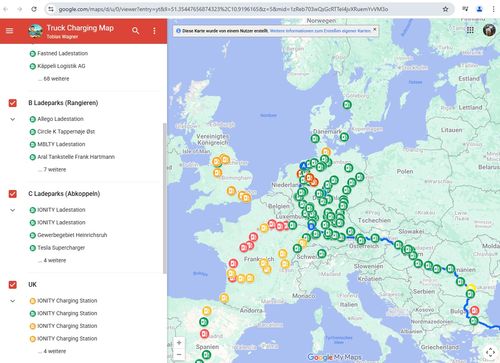Open the three-dot options menu in red header
Screen dimensions: 500x363
click(x=154, y=31)
